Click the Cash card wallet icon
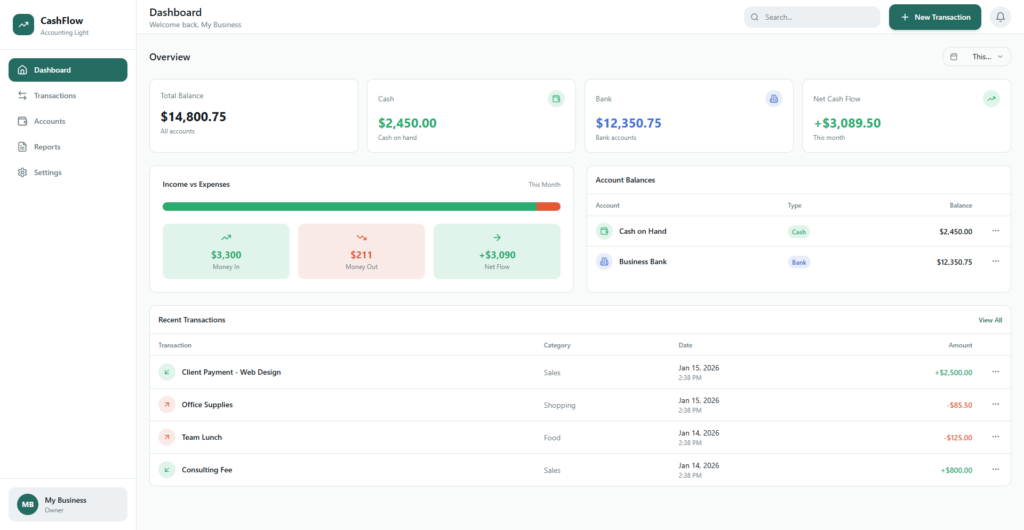Viewport: 1024px width, 530px height. pyautogui.click(x=556, y=99)
